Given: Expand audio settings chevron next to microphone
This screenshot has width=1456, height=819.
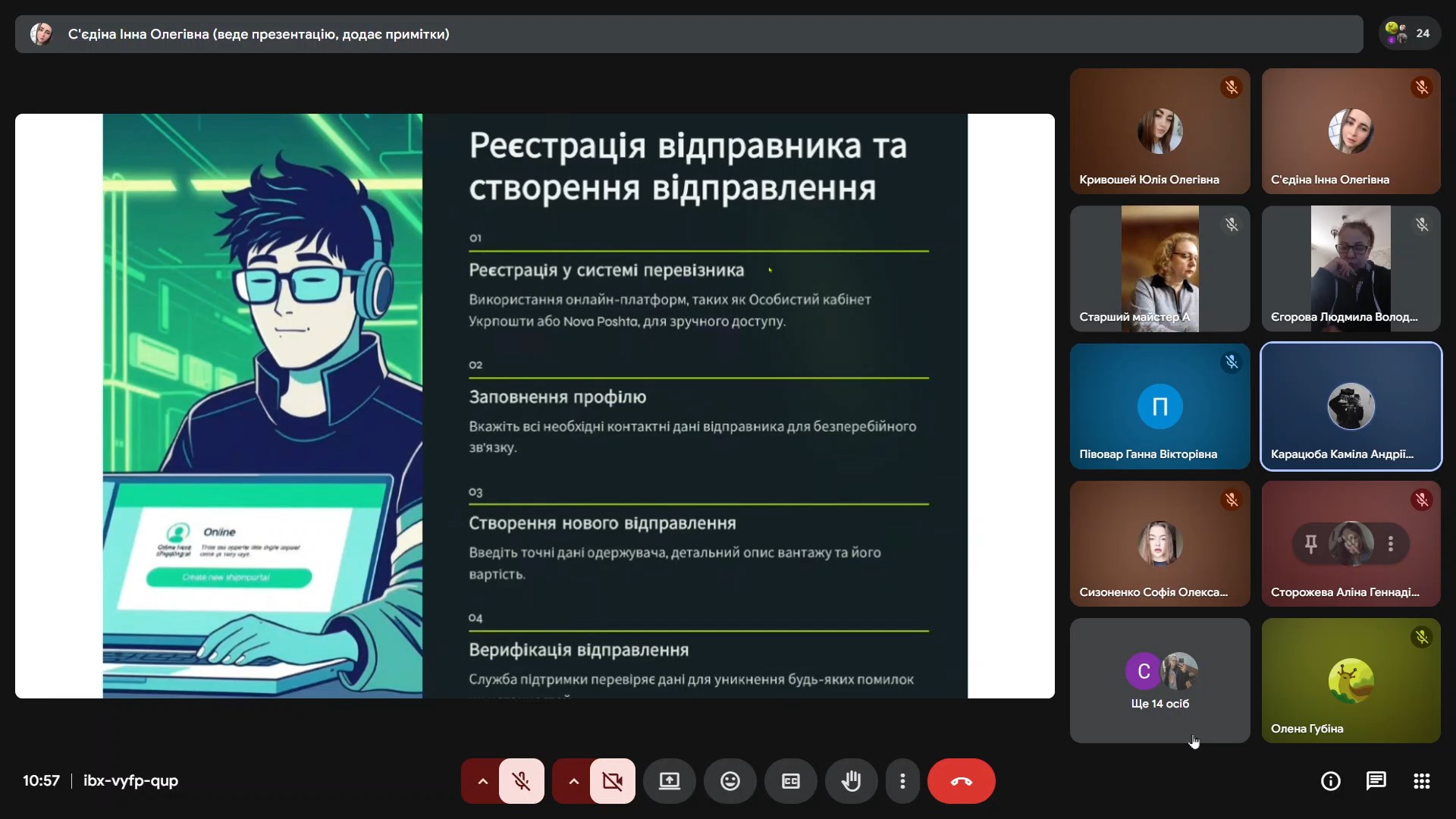Looking at the screenshot, I should tap(482, 781).
